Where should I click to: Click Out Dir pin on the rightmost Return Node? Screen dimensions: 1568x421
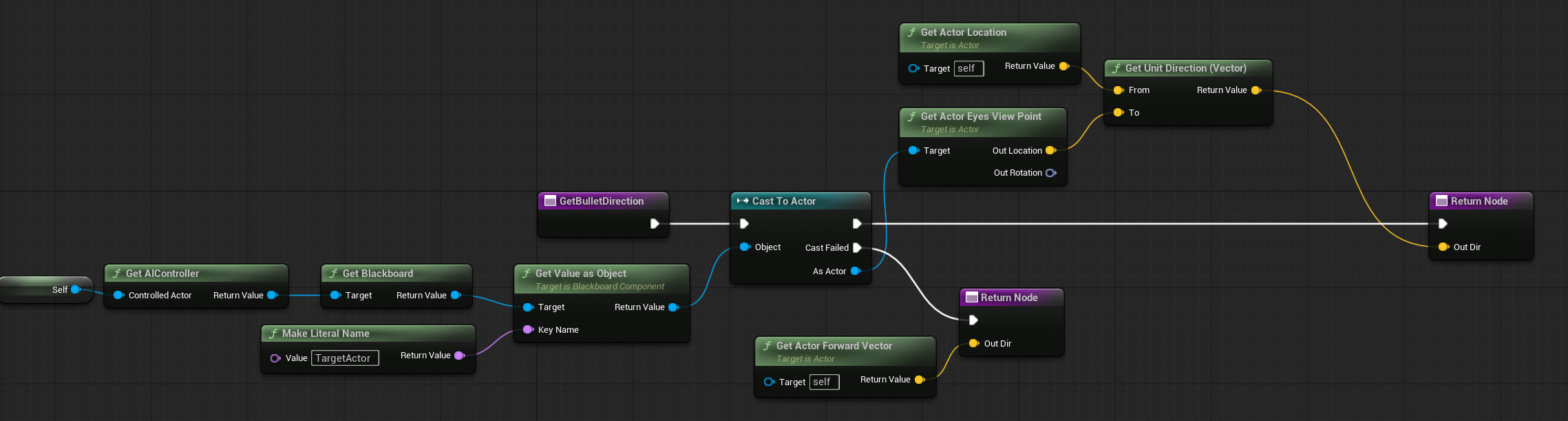click(x=1443, y=247)
